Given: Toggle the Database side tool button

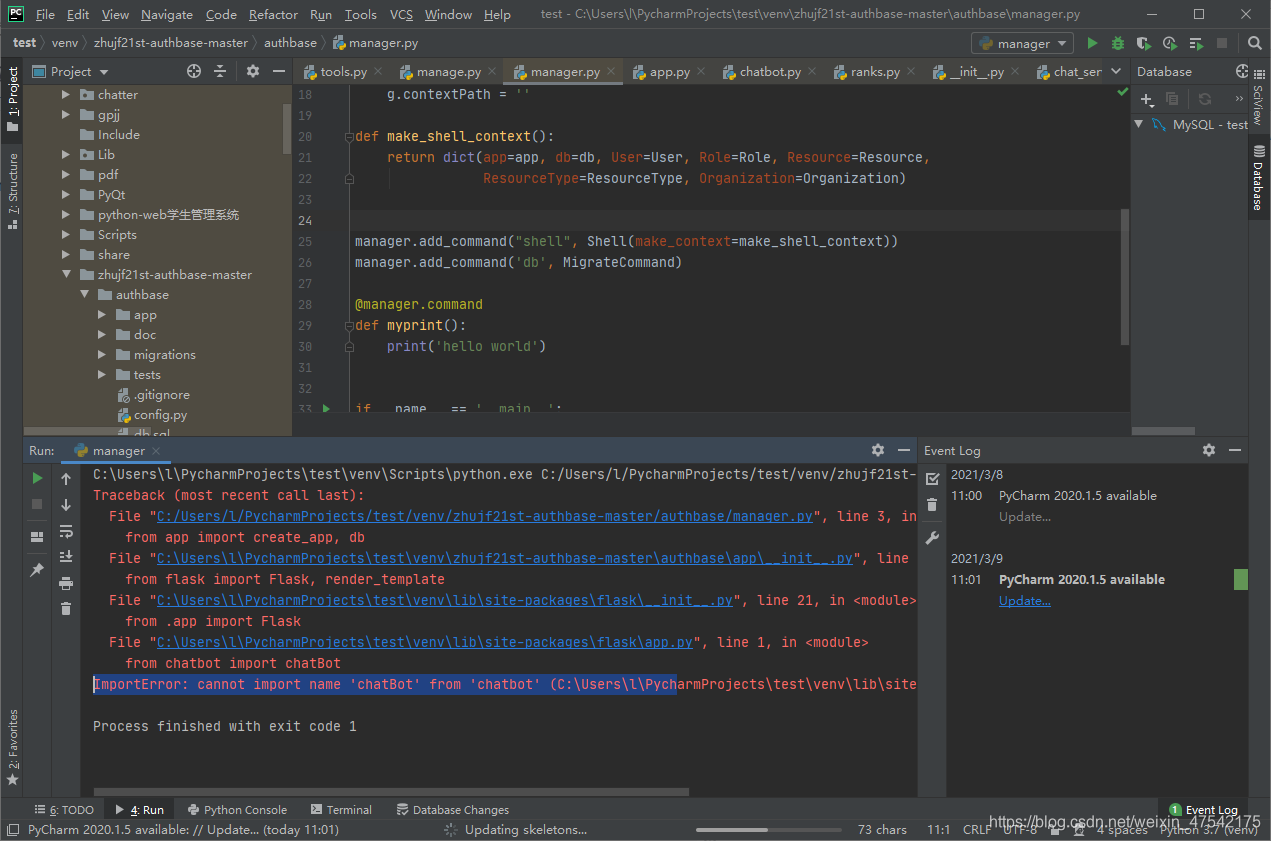Looking at the screenshot, I should coord(1258,178).
